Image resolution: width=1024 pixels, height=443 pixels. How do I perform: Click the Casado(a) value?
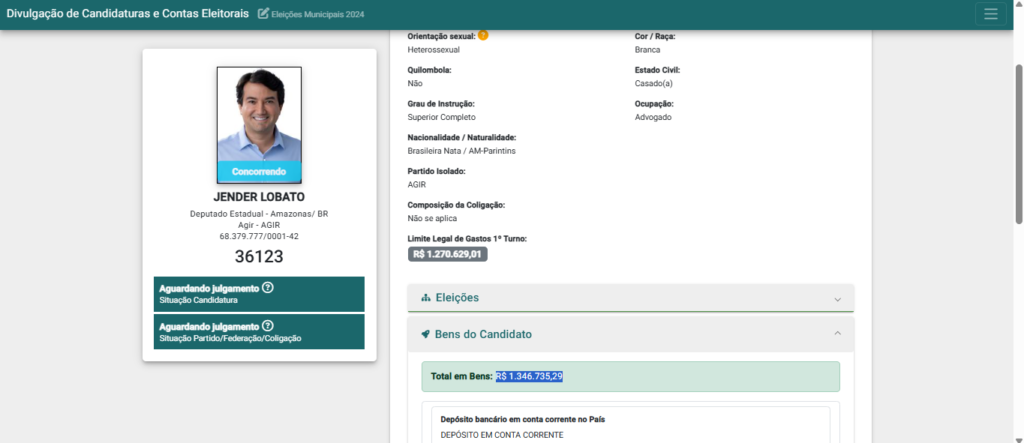click(654, 84)
